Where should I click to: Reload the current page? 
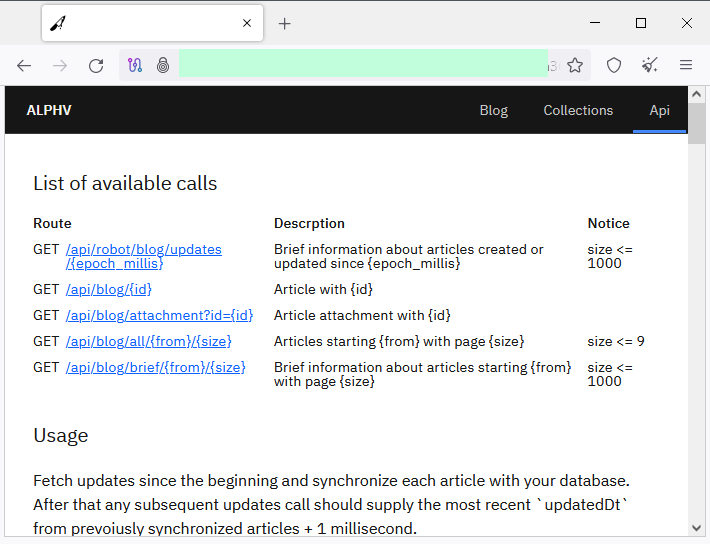(96, 66)
